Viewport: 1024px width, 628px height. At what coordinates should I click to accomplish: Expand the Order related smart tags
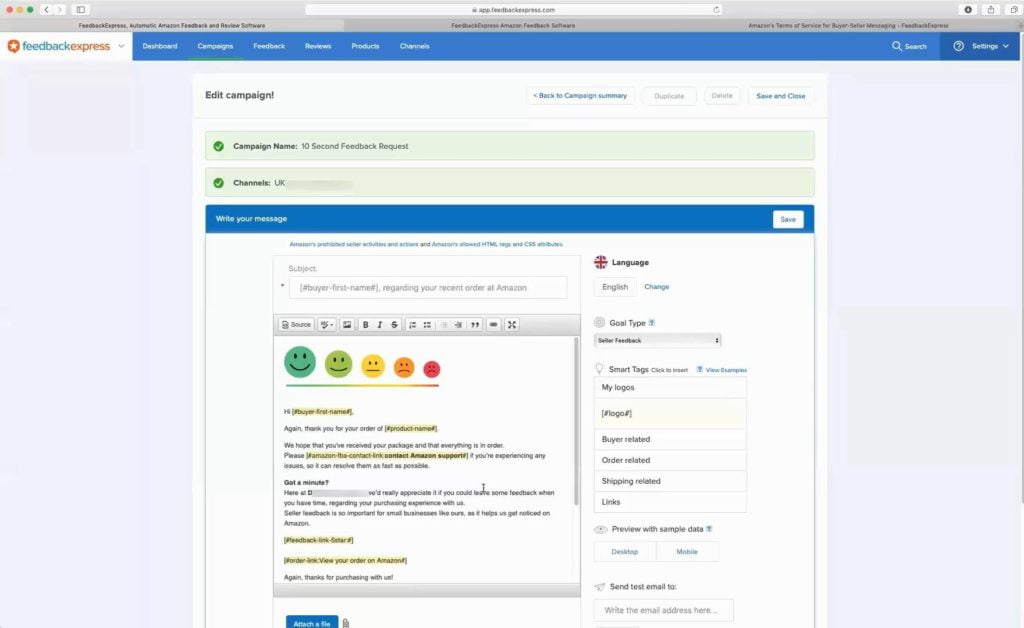click(670, 460)
